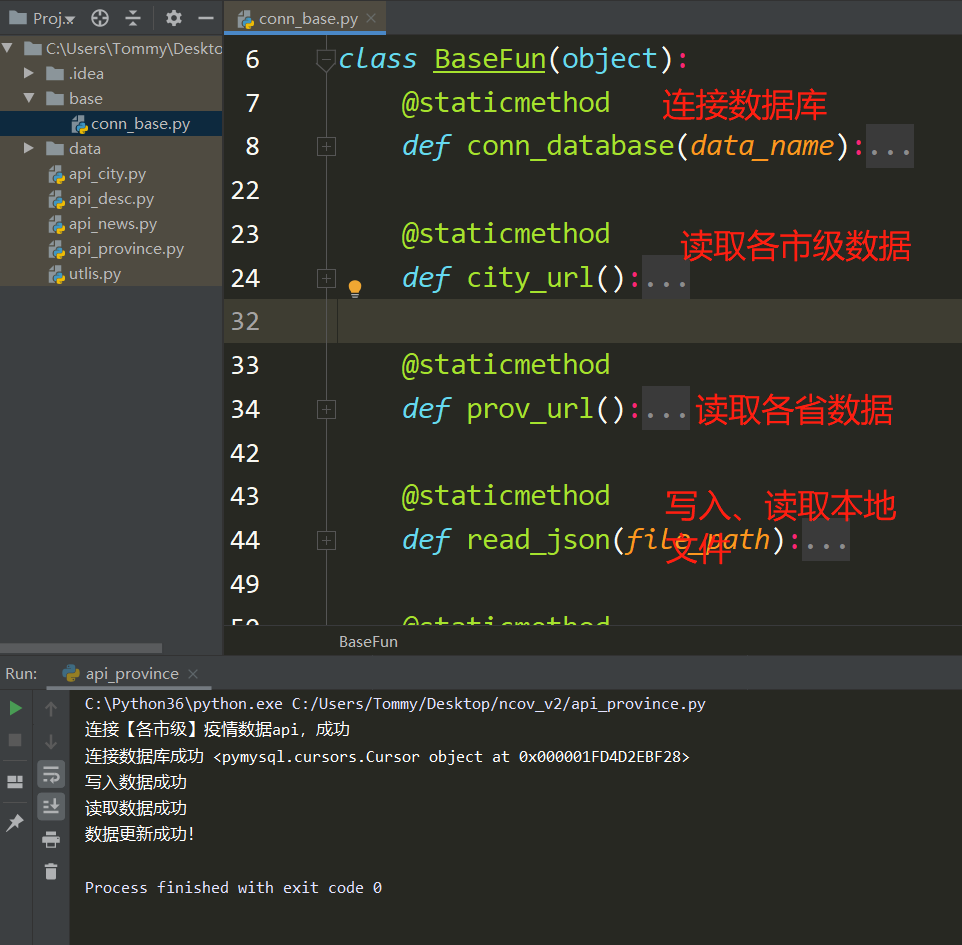The width and height of the screenshot is (962, 945).
Task: Click folded ellipsis after conn_database
Action: click(x=890, y=147)
